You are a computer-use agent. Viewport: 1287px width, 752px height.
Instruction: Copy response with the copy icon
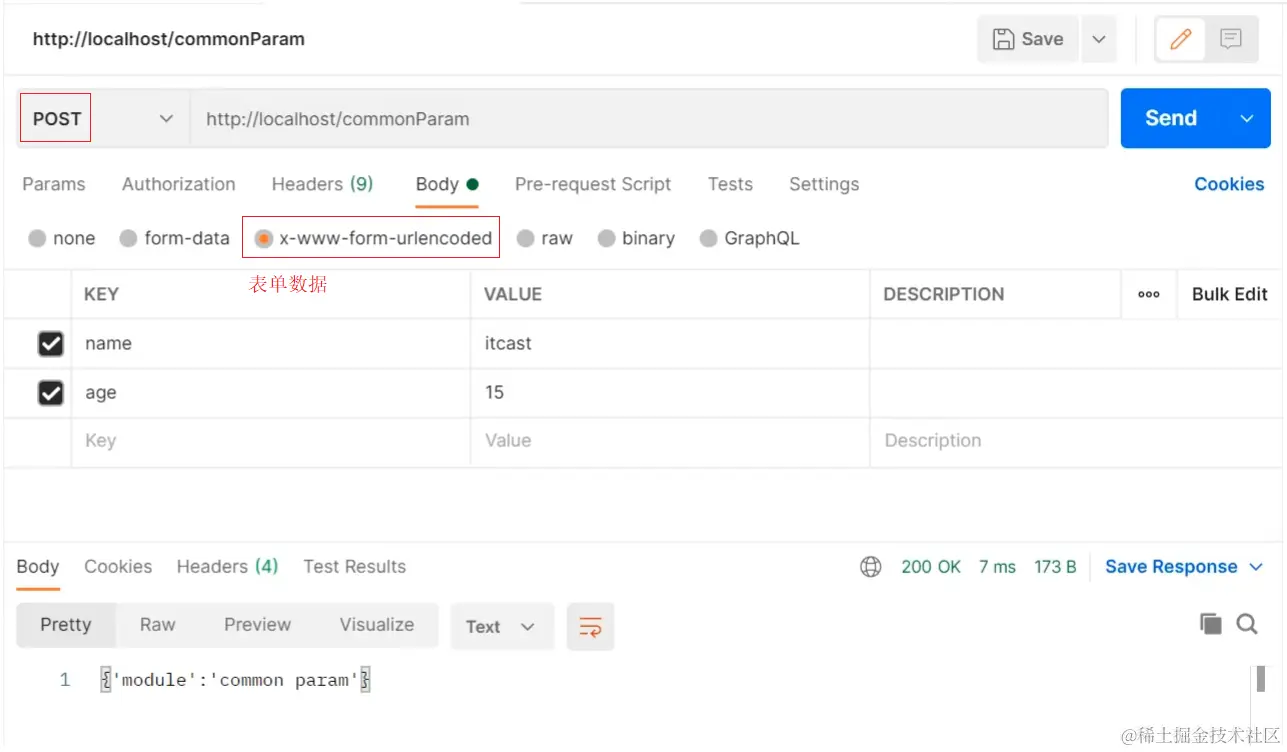[1210, 624]
